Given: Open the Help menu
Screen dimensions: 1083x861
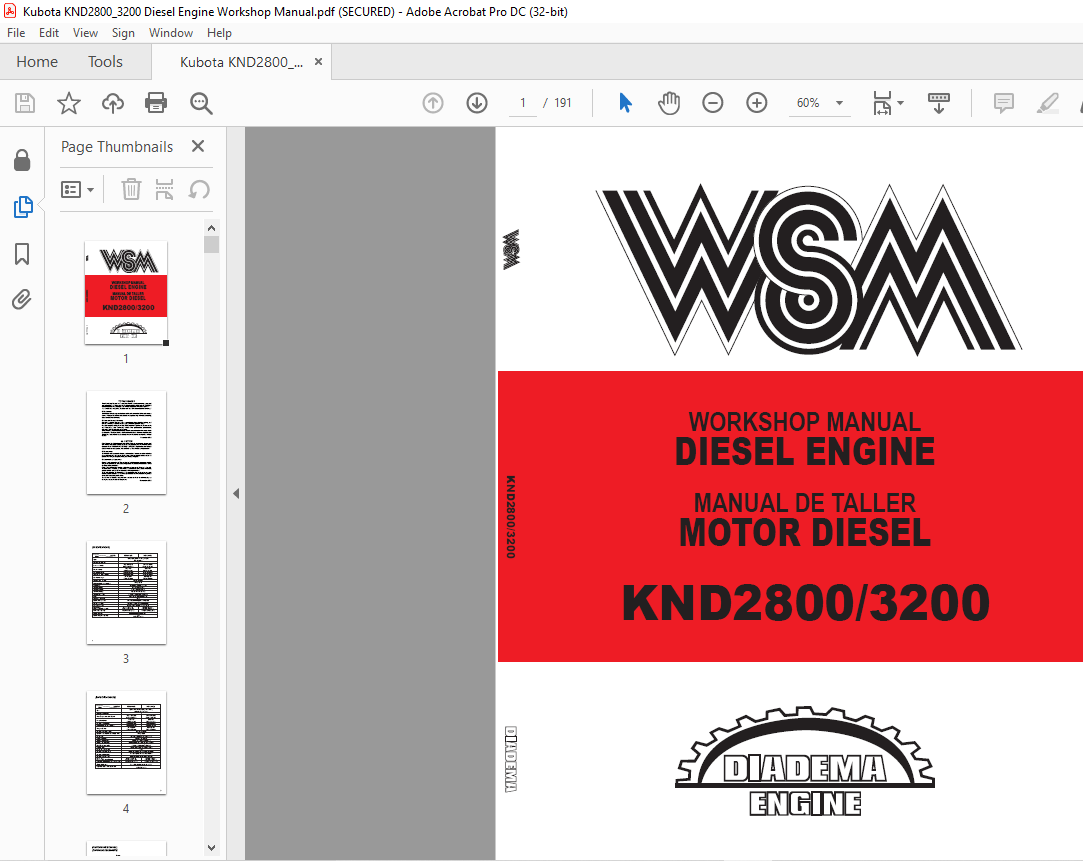Looking at the screenshot, I should click(x=219, y=32).
